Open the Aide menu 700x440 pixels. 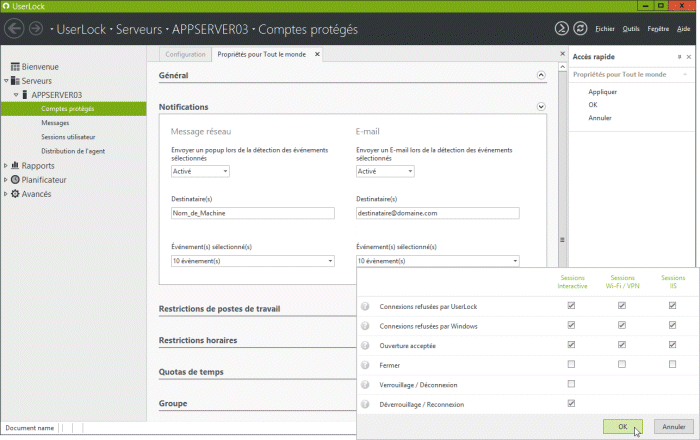pyautogui.click(x=683, y=29)
